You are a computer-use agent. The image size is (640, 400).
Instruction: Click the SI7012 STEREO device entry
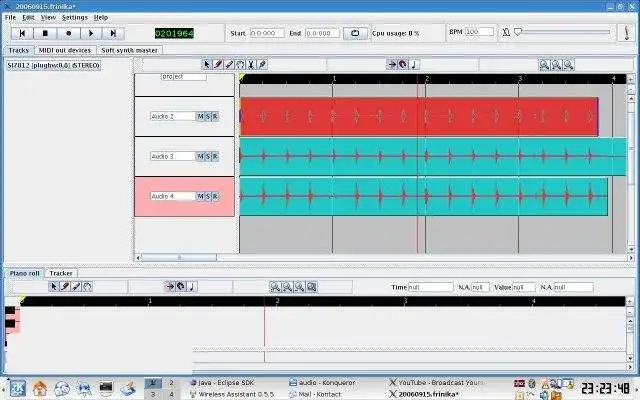pos(53,65)
